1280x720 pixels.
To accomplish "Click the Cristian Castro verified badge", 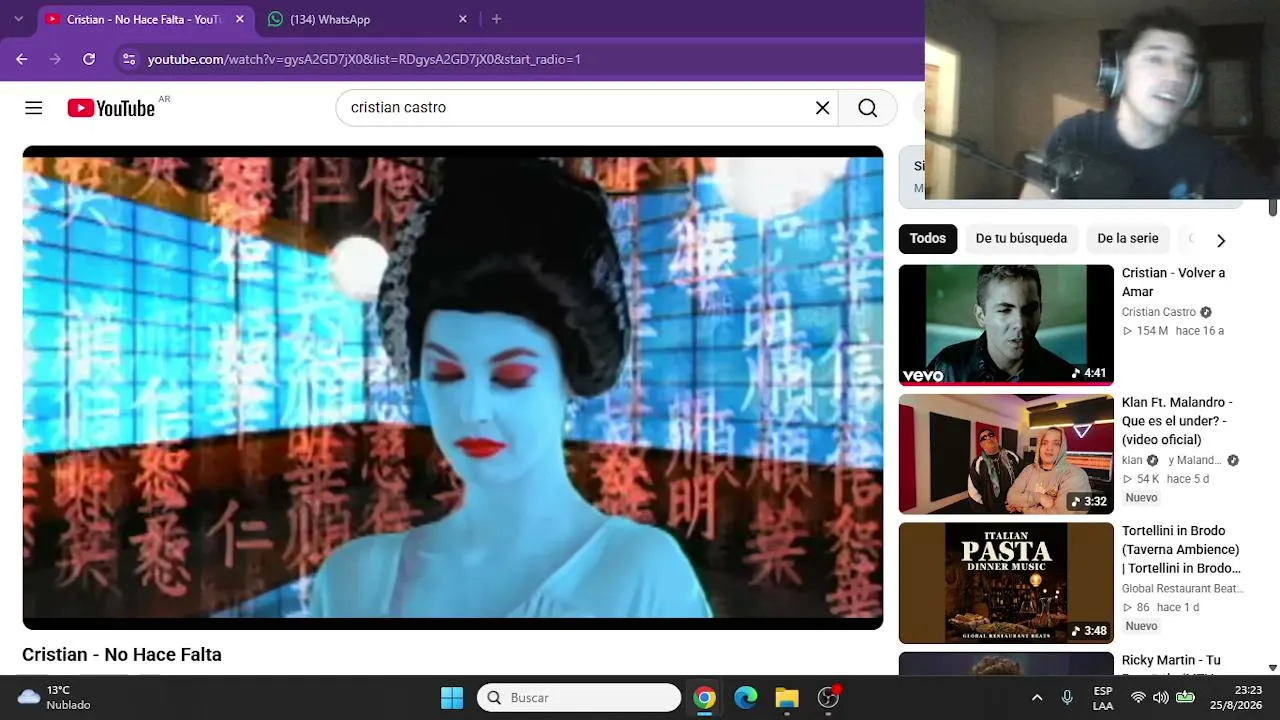I will (x=1206, y=312).
